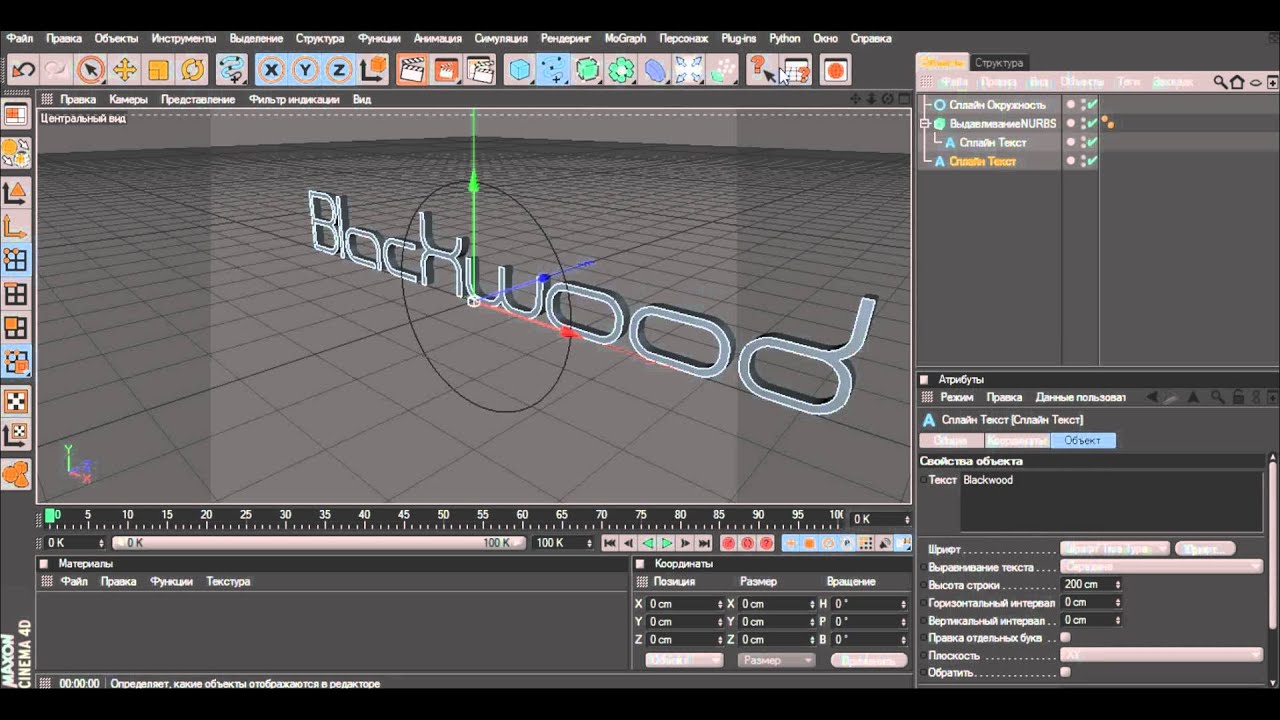Click the Текст field containing Blackwood

point(1111,502)
